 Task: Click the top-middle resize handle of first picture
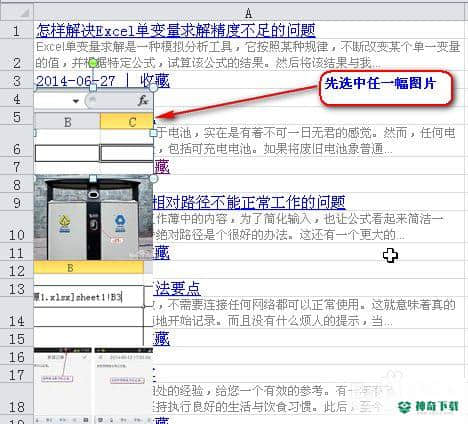click(93, 88)
